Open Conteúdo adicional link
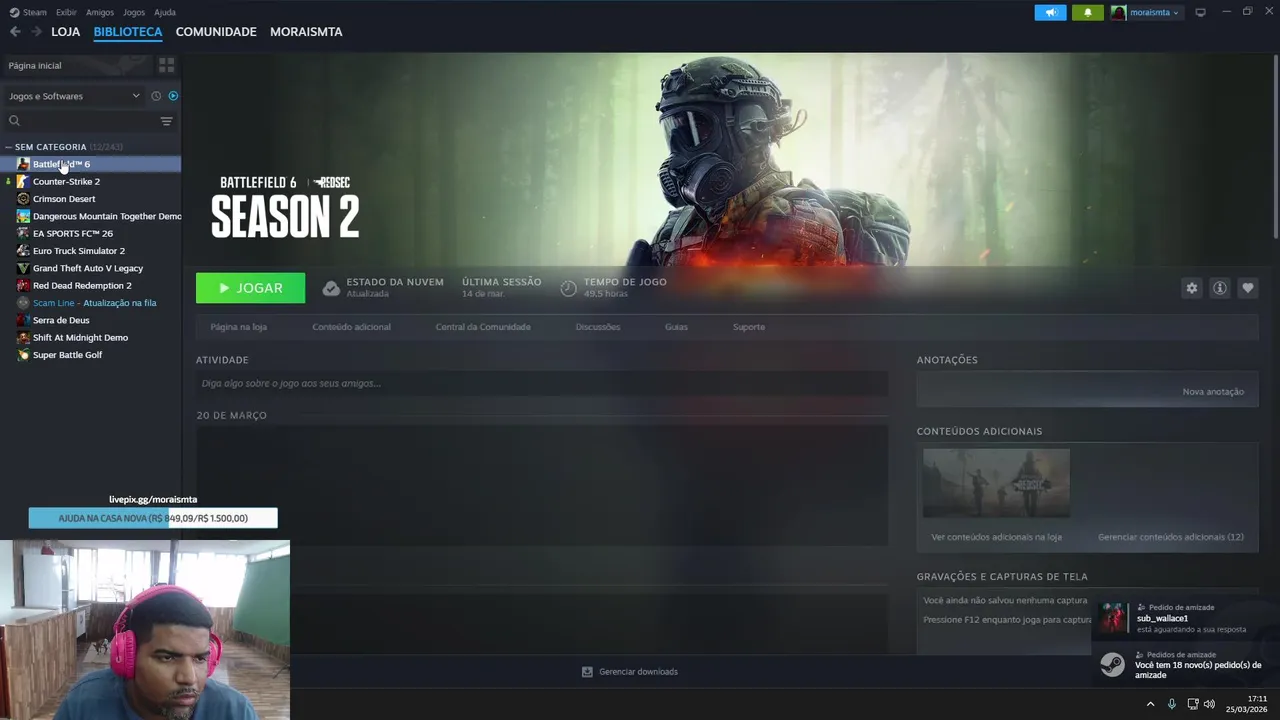The height and width of the screenshot is (720, 1280). (x=351, y=327)
